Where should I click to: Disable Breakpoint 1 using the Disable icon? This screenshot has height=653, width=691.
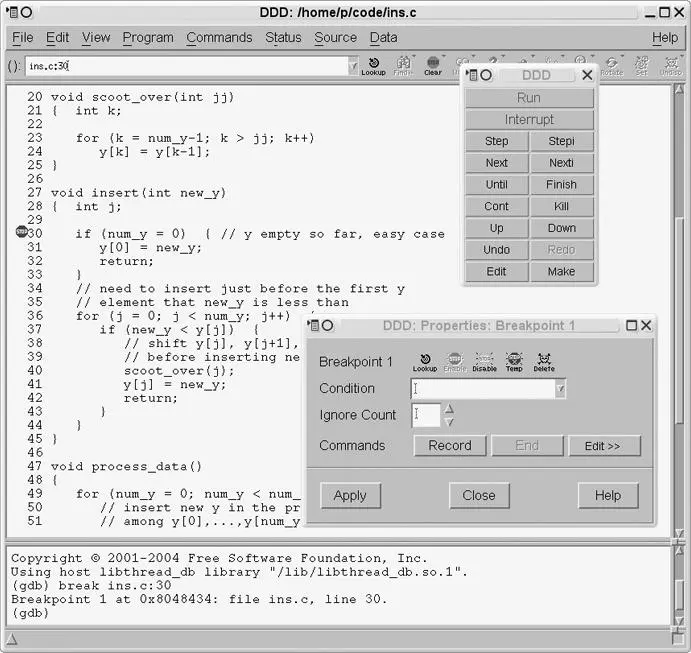coord(484,362)
